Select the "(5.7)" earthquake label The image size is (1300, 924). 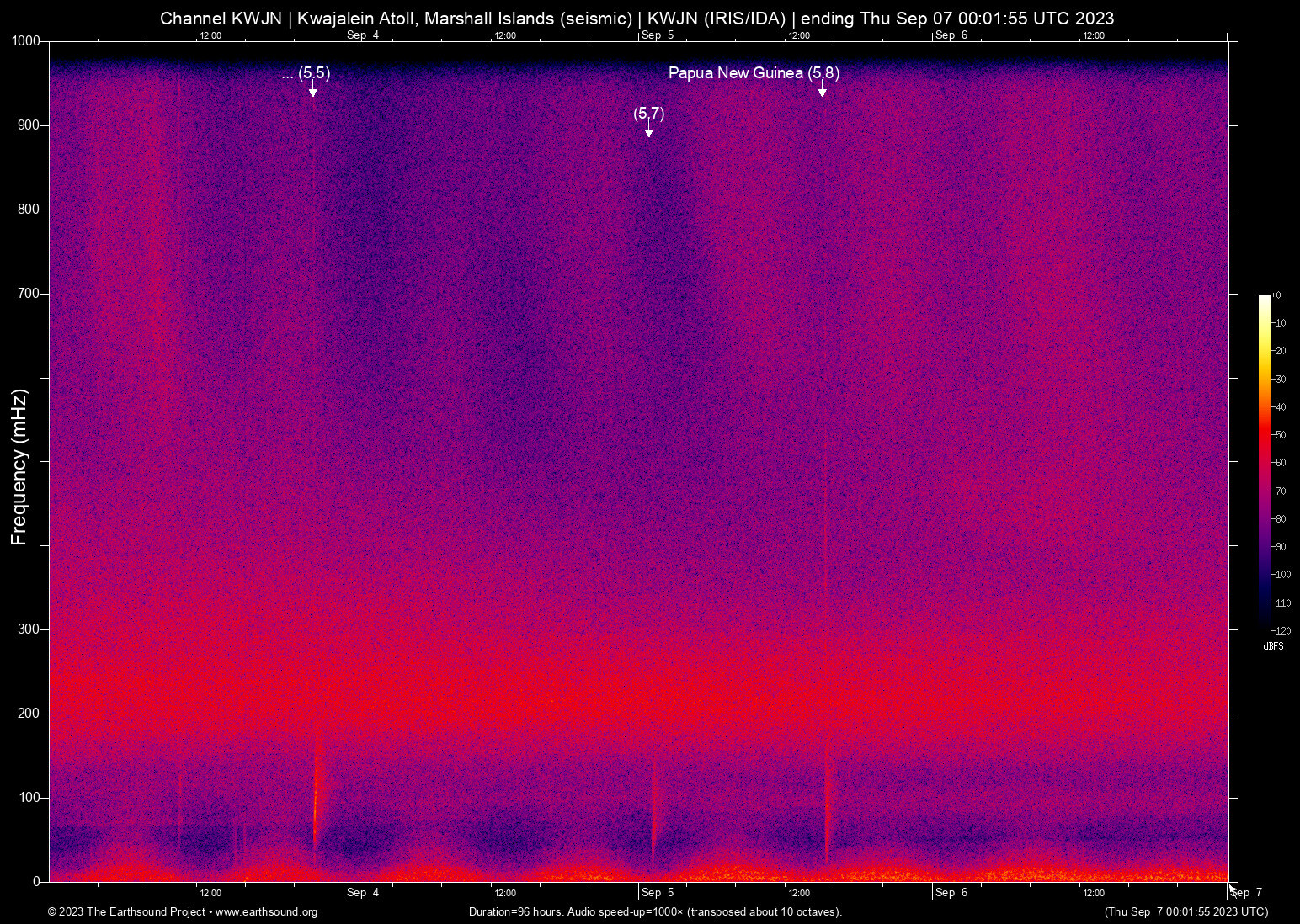(648, 113)
